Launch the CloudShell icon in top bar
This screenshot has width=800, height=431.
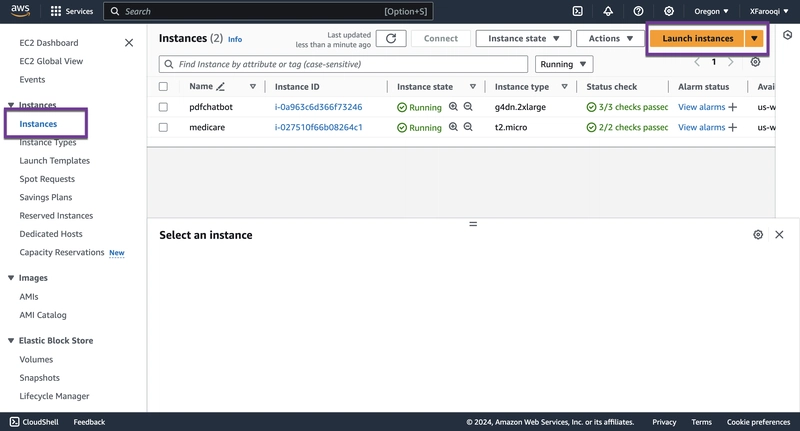[577, 11]
